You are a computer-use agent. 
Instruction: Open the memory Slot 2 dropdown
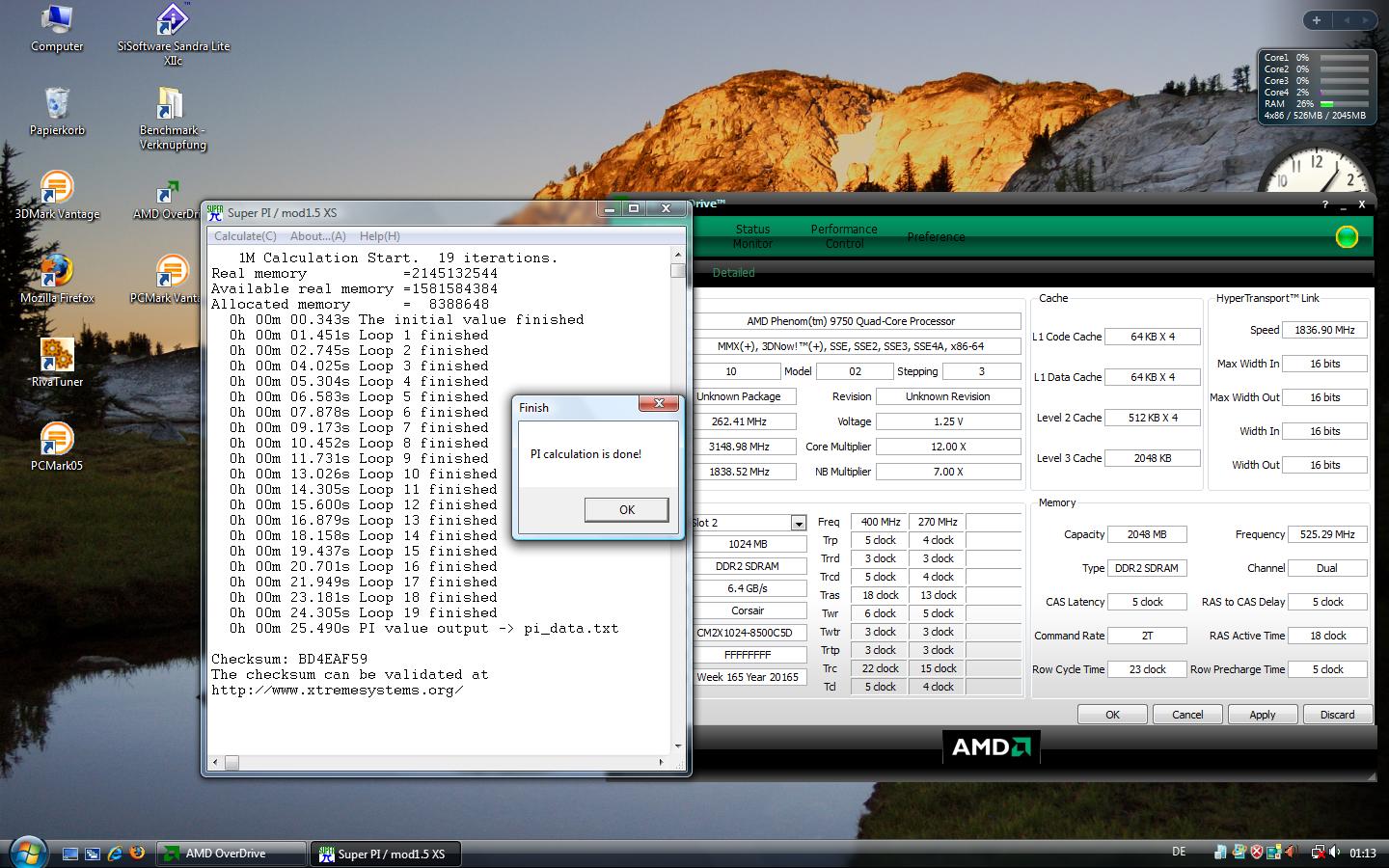click(798, 523)
